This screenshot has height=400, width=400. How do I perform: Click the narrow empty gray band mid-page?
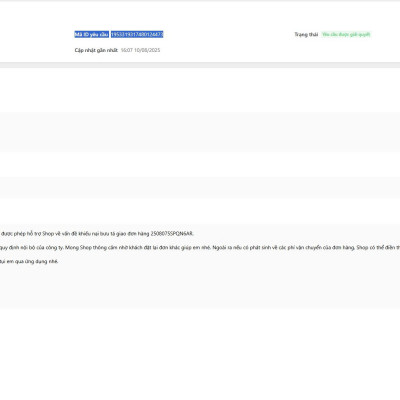pos(200,188)
